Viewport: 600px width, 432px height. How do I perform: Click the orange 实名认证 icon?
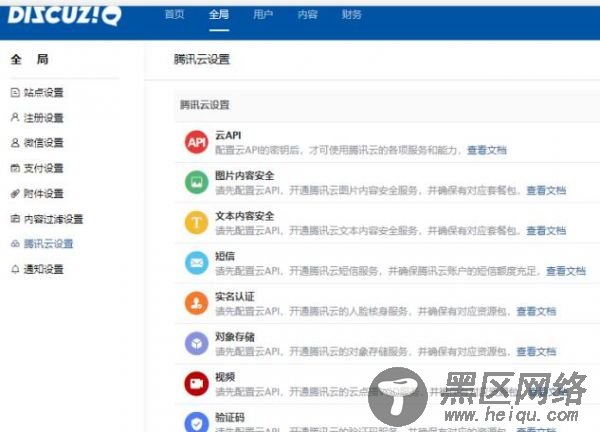click(x=197, y=303)
